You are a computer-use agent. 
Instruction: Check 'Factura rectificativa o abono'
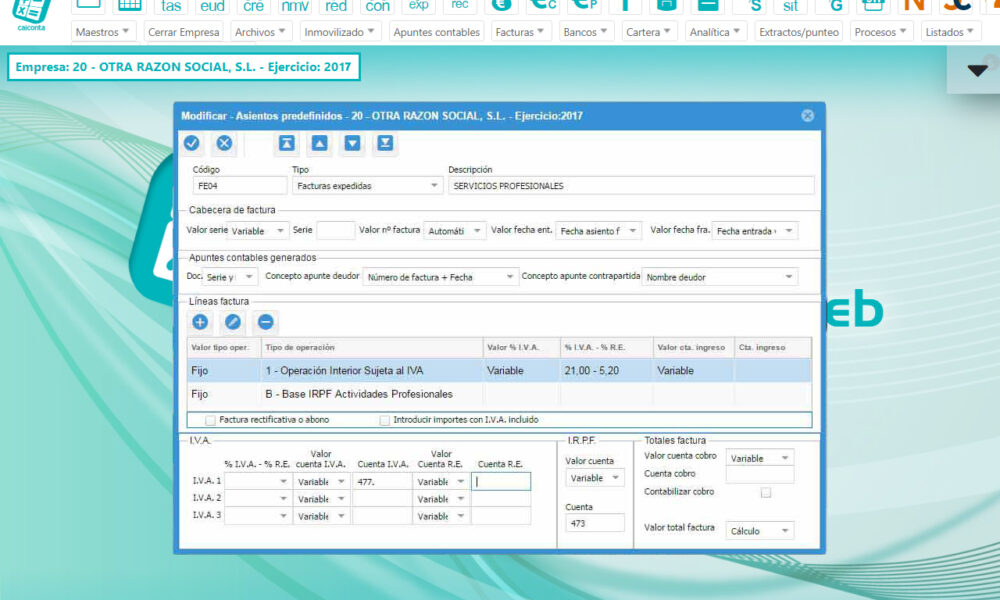(210, 420)
